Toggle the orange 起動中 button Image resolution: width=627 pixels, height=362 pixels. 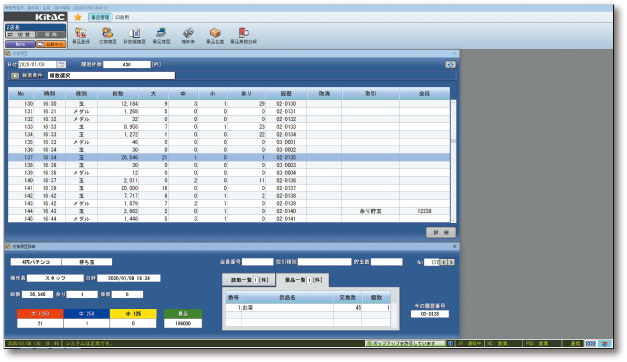[51, 44]
